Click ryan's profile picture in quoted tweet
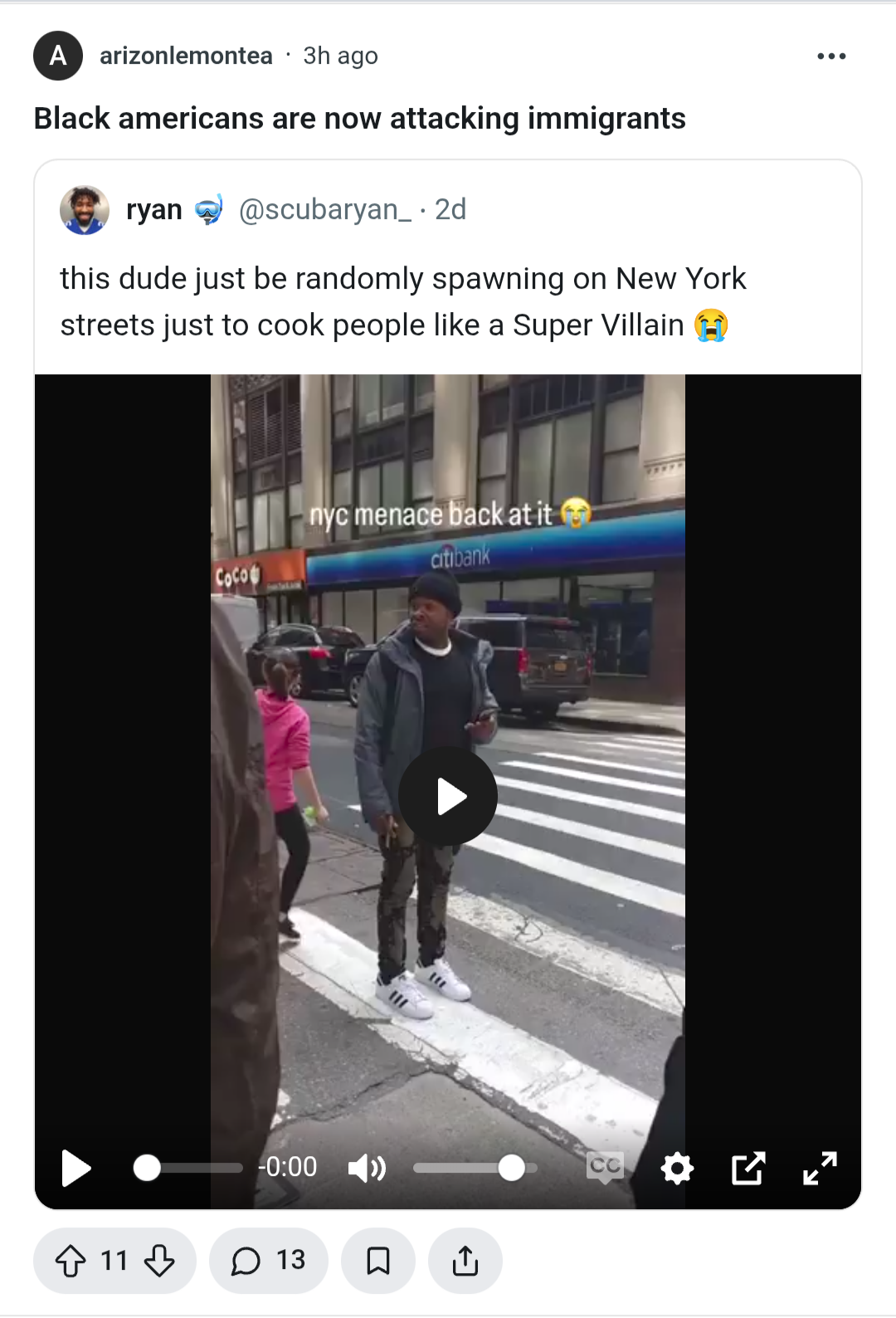This screenshot has height=1318, width=896. click(x=85, y=210)
